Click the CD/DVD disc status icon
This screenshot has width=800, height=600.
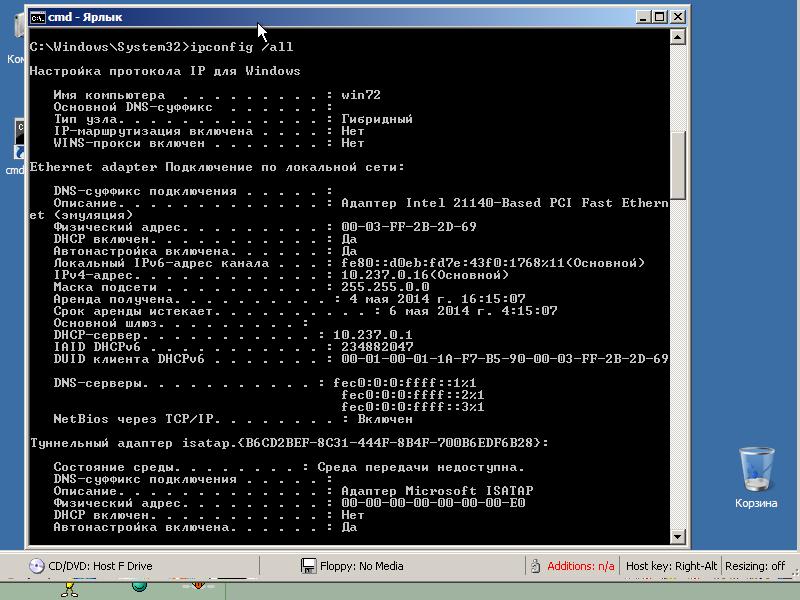point(36,566)
